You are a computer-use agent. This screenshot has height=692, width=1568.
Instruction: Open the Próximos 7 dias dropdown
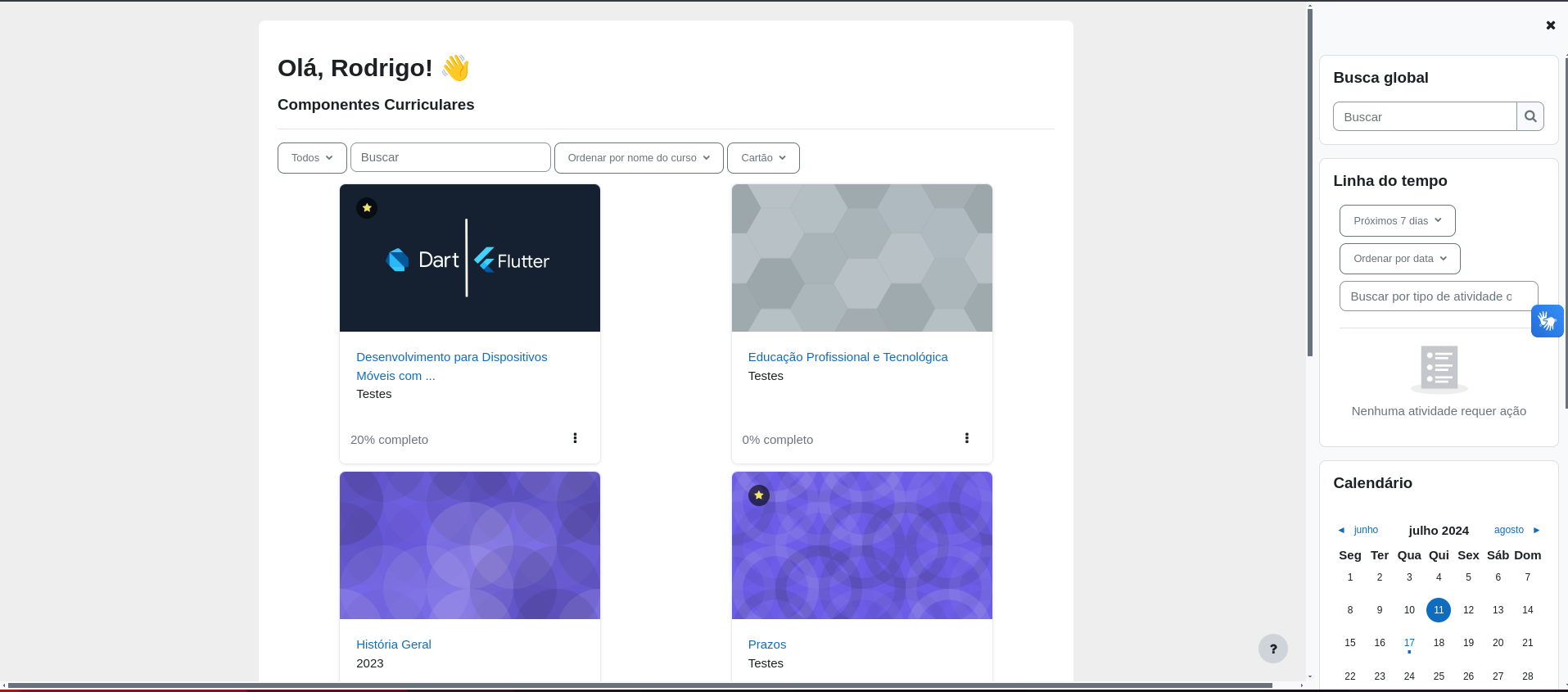1397,221
